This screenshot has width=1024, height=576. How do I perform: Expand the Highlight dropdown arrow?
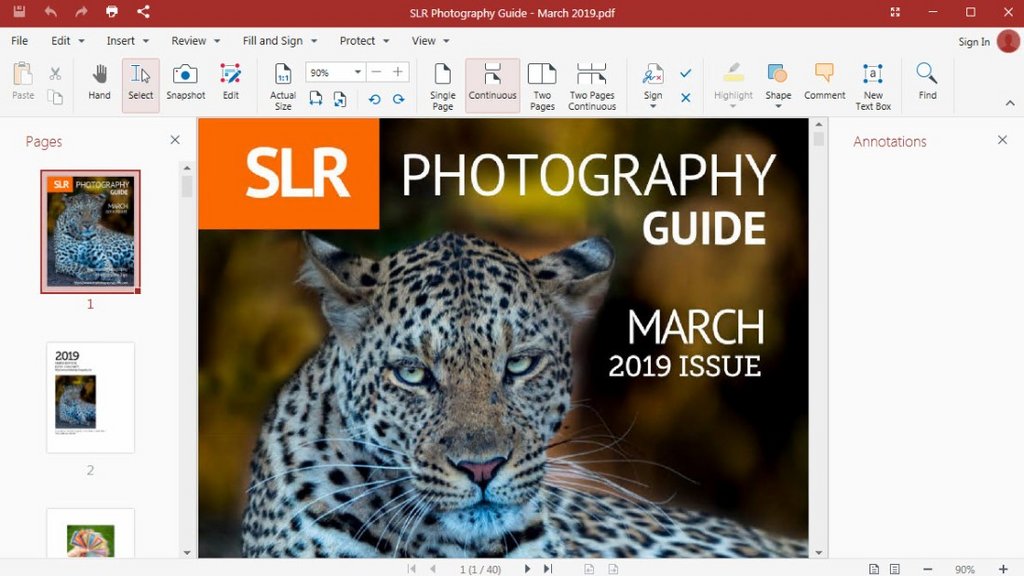[733, 106]
